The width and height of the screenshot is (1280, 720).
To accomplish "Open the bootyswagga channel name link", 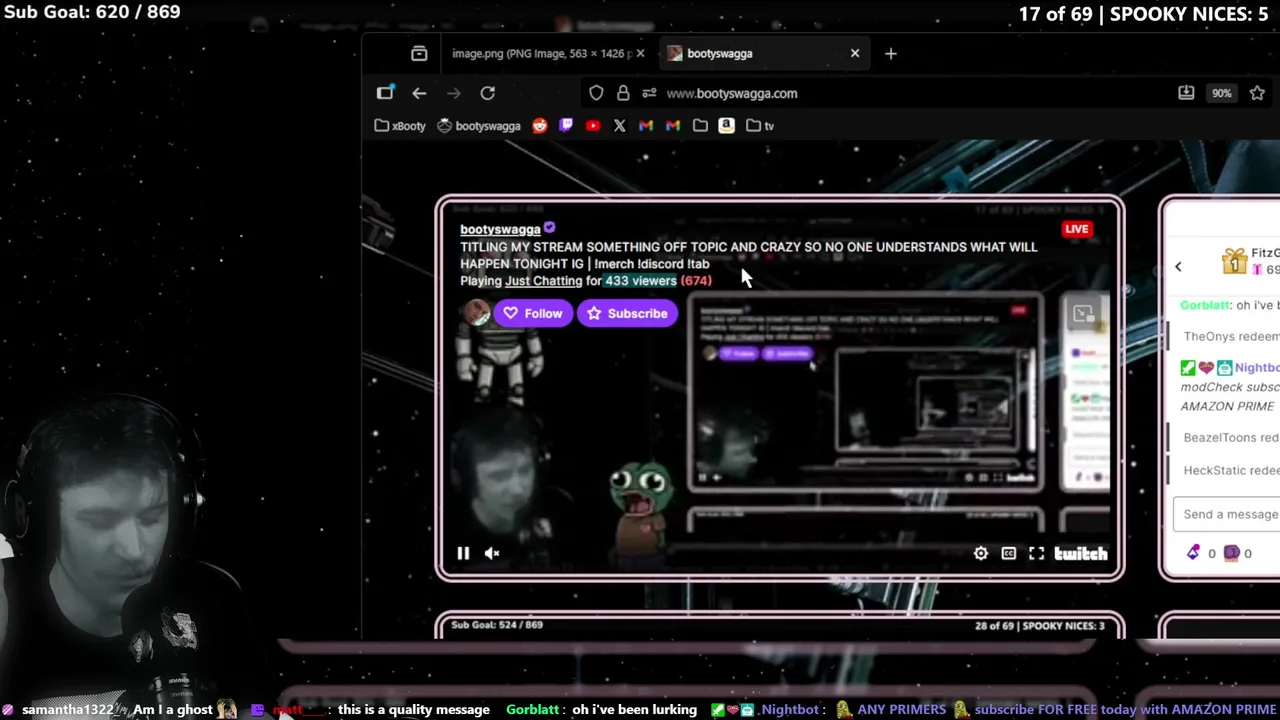I will [x=500, y=229].
